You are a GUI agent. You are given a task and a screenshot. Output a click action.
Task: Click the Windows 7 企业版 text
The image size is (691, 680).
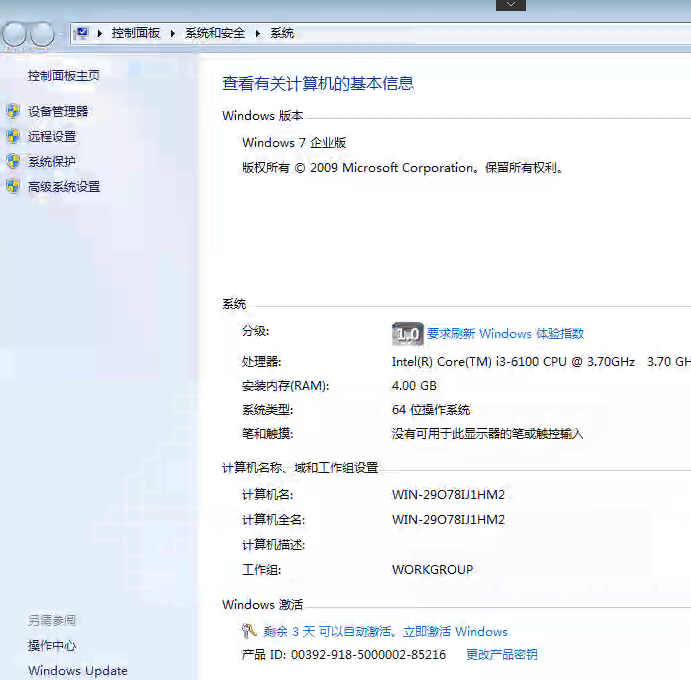[294, 143]
